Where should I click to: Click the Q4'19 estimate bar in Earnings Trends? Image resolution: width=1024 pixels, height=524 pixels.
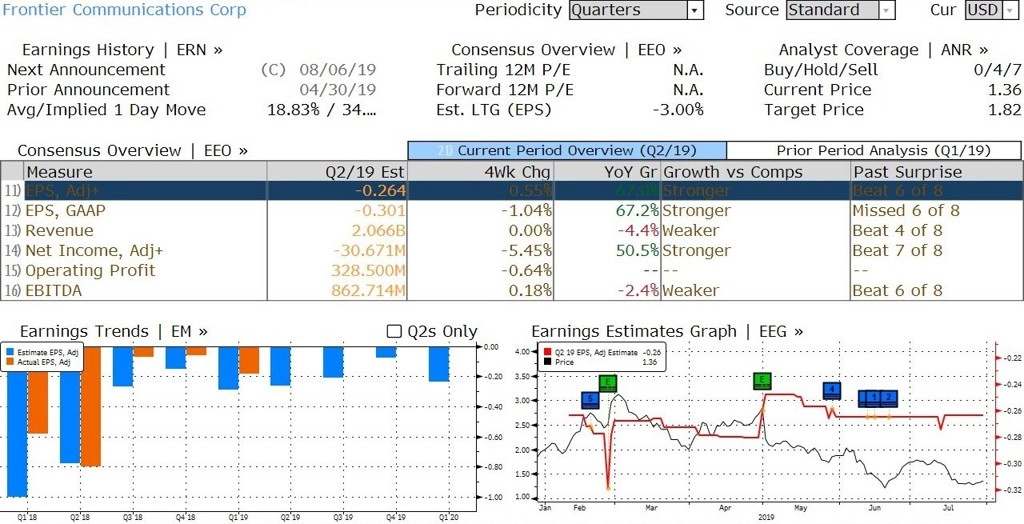385,352
